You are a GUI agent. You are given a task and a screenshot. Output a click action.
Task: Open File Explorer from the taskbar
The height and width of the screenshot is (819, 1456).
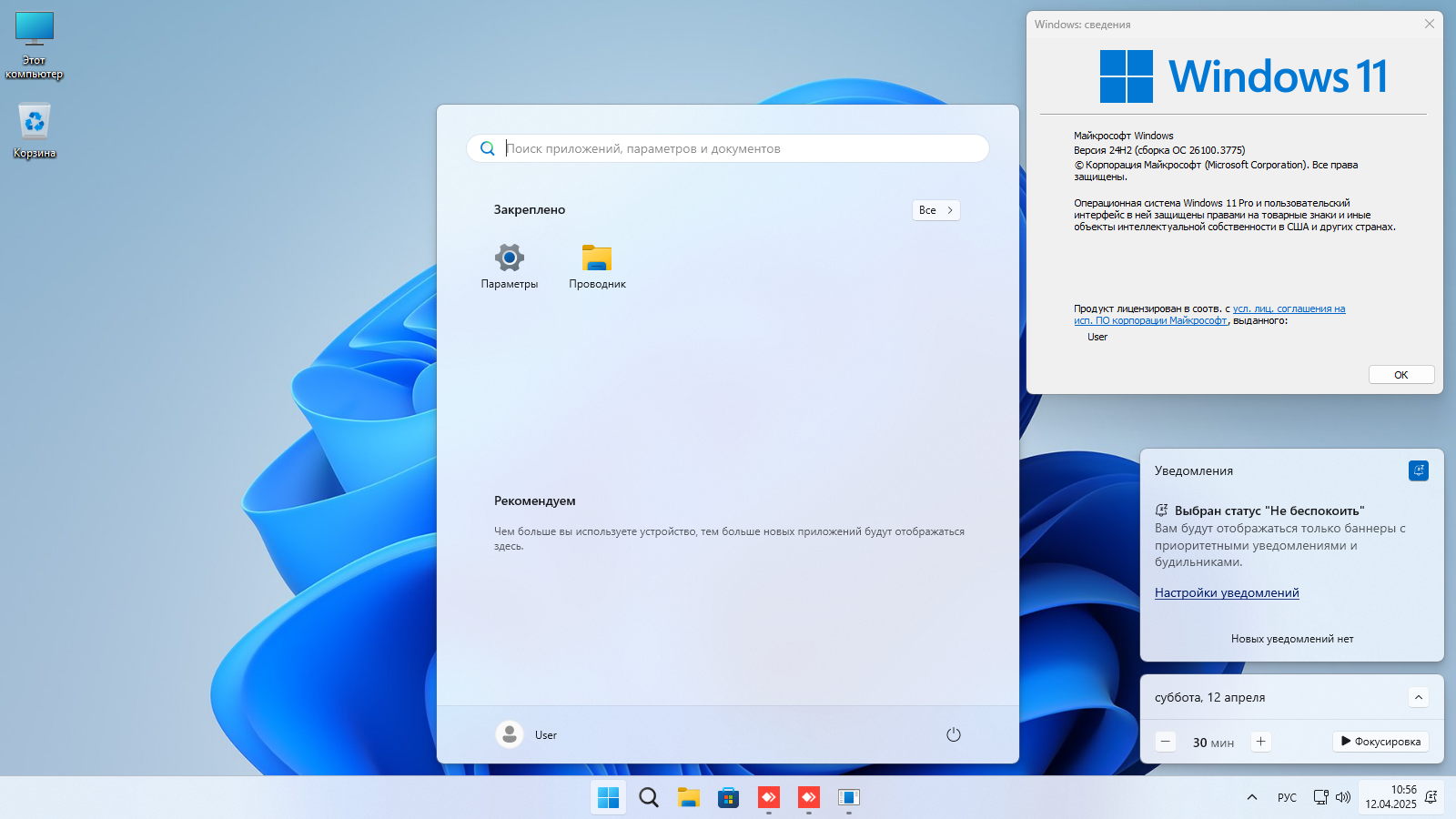click(x=689, y=797)
